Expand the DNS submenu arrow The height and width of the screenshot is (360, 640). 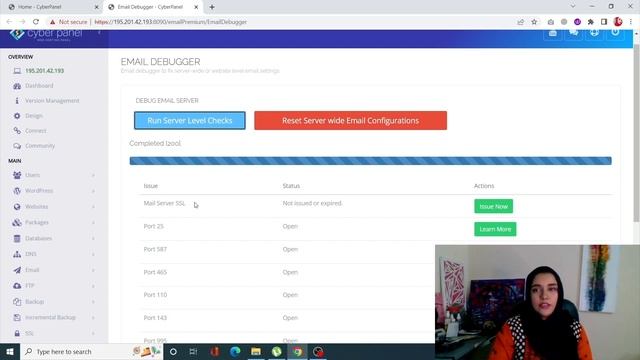(x=93, y=254)
